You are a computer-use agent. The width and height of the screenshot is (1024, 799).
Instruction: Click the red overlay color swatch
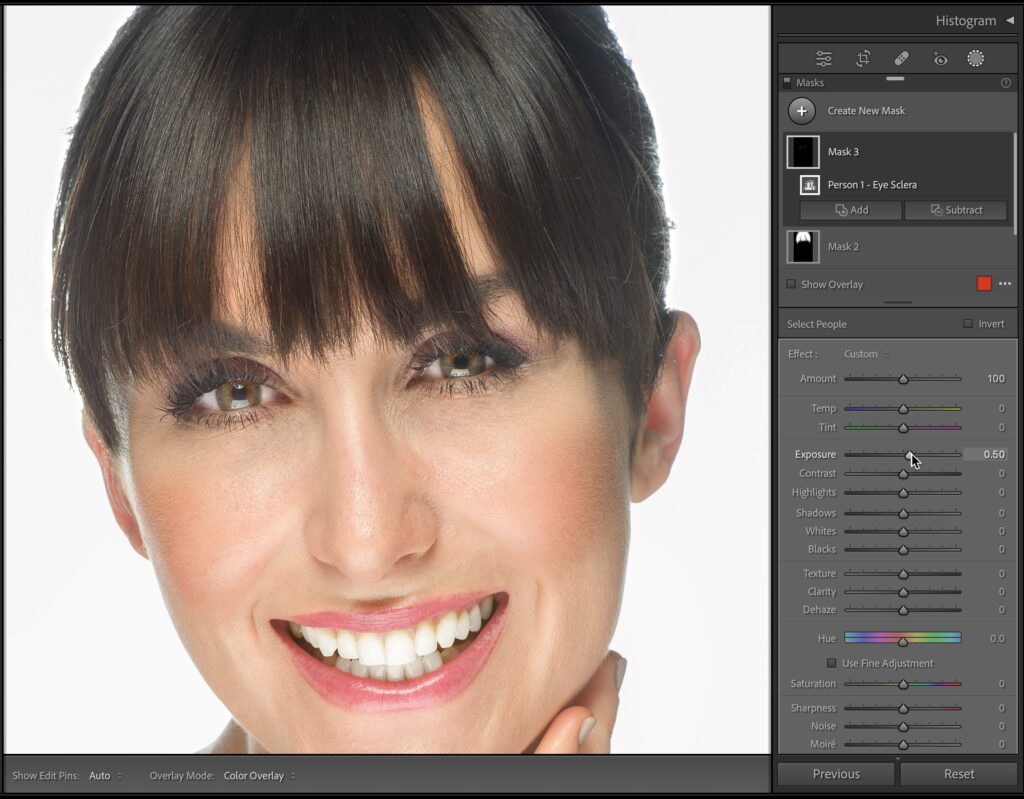coord(984,284)
